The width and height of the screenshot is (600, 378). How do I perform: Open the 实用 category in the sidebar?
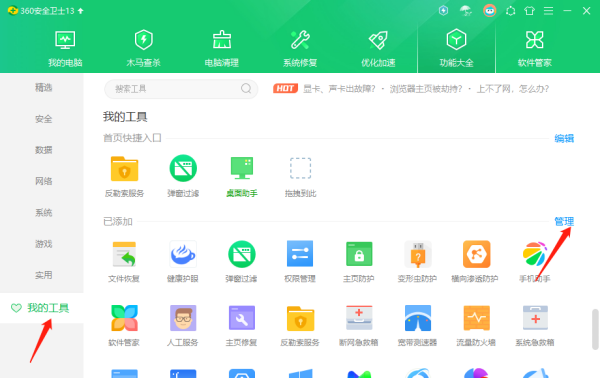tap(43, 275)
